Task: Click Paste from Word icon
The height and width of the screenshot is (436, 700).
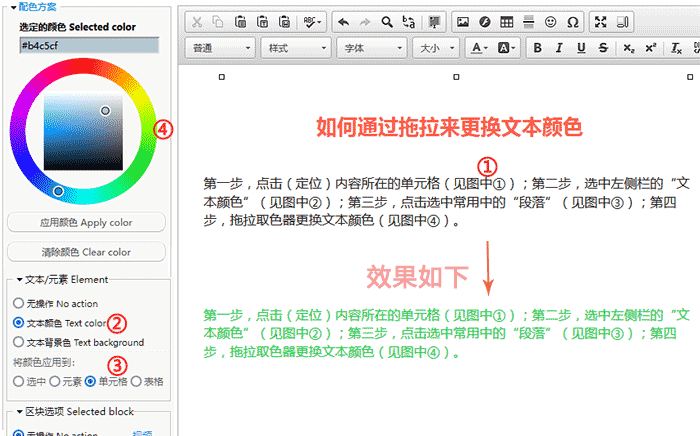Action: pos(284,22)
